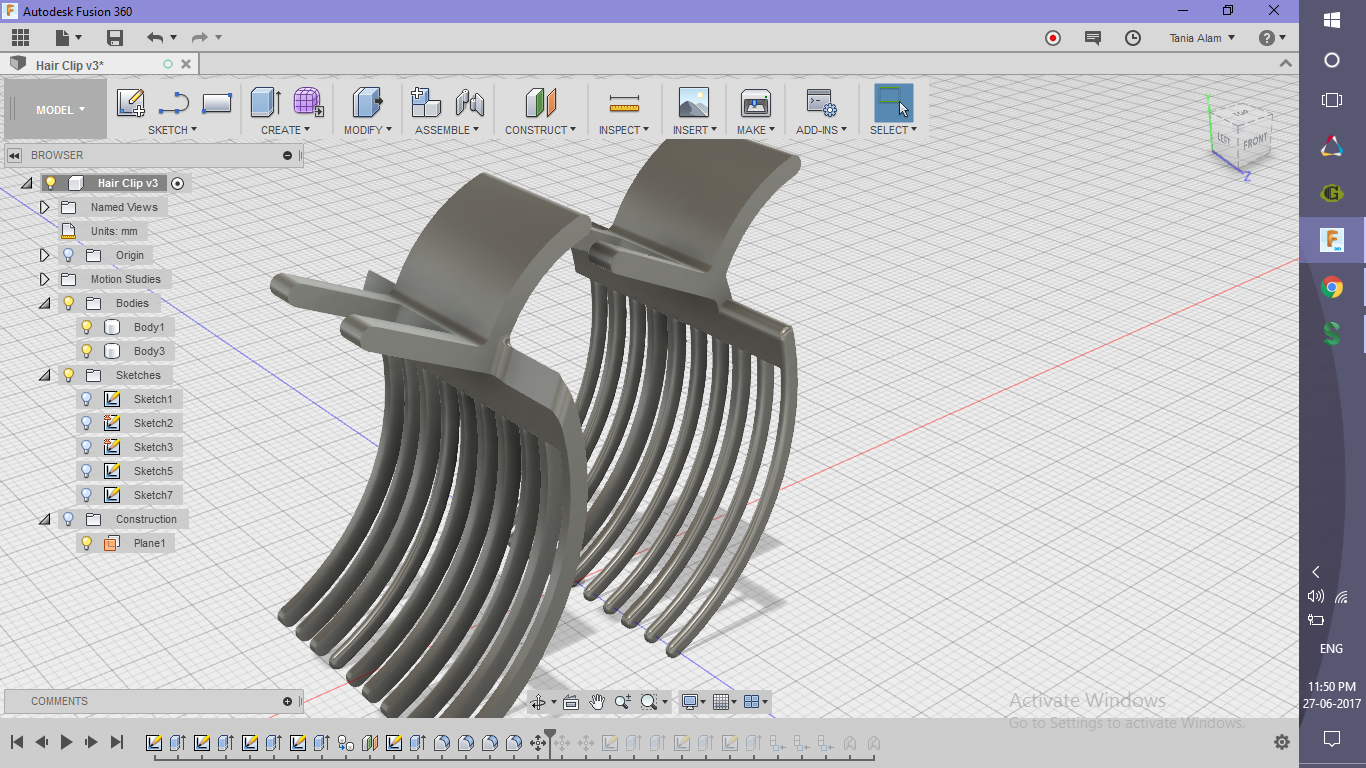Open the ASSEMBLE menu
1366x768 pixels.
click(447, 130)
